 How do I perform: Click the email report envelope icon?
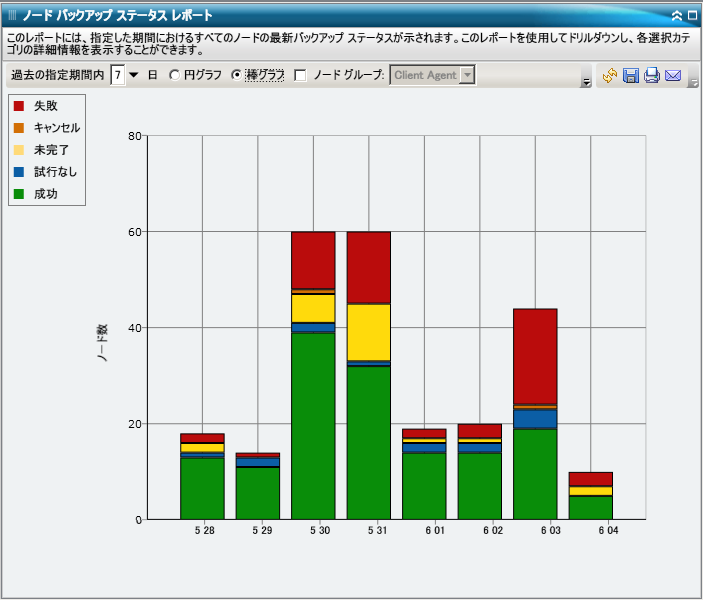pyautogui.click(x=673, y=76)
